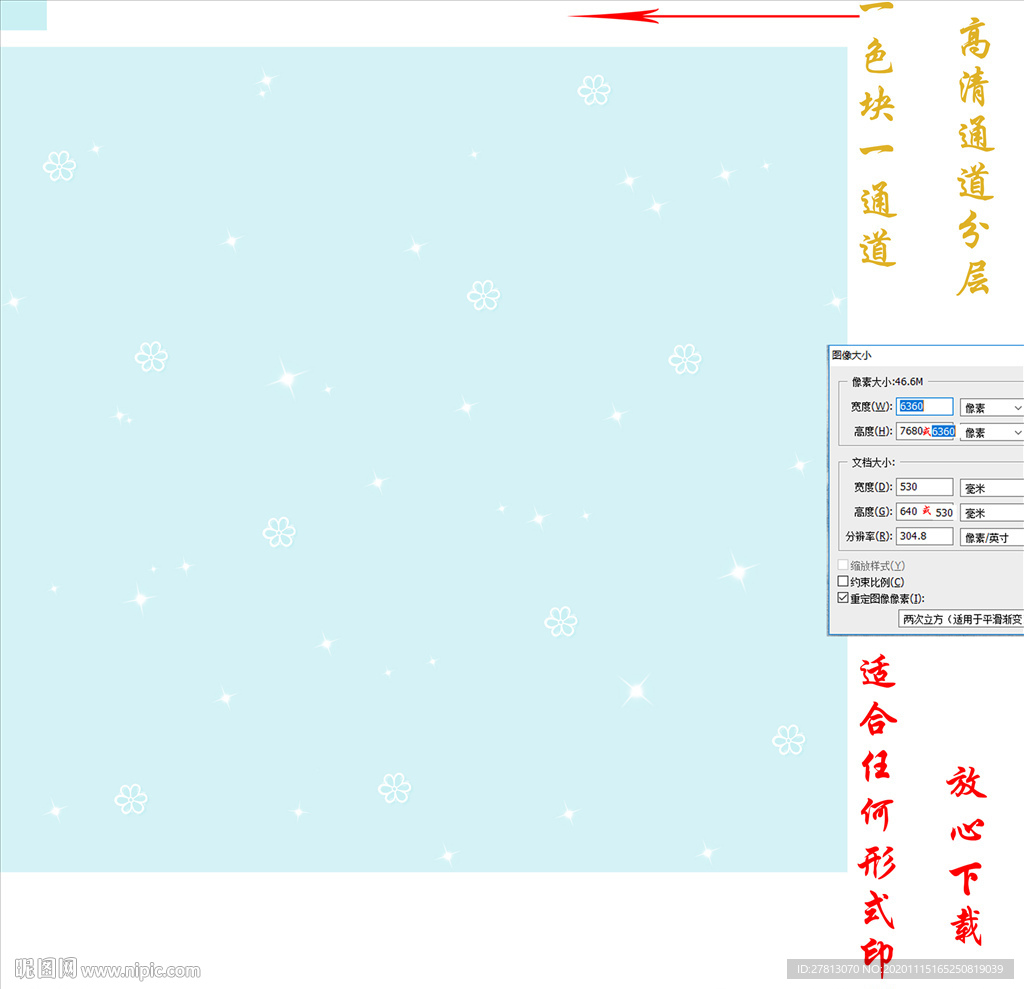This screenshot has width=1024, height=989.
Task: Open the 像素/英寸 resolution unit dropdown
Action: [991, 538]
